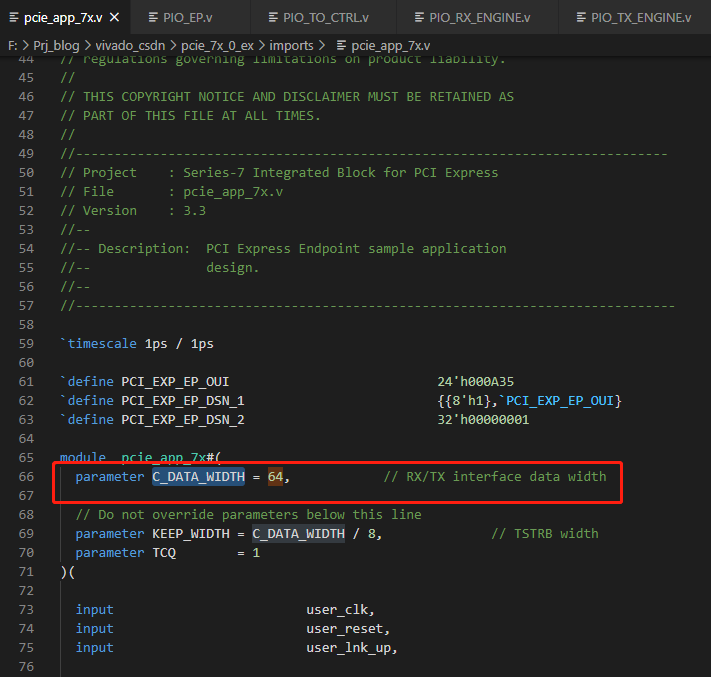Viewport: 711px width, 677px height.
Task: Click the '// TSTRB width' comment
Action: point(545,534)
